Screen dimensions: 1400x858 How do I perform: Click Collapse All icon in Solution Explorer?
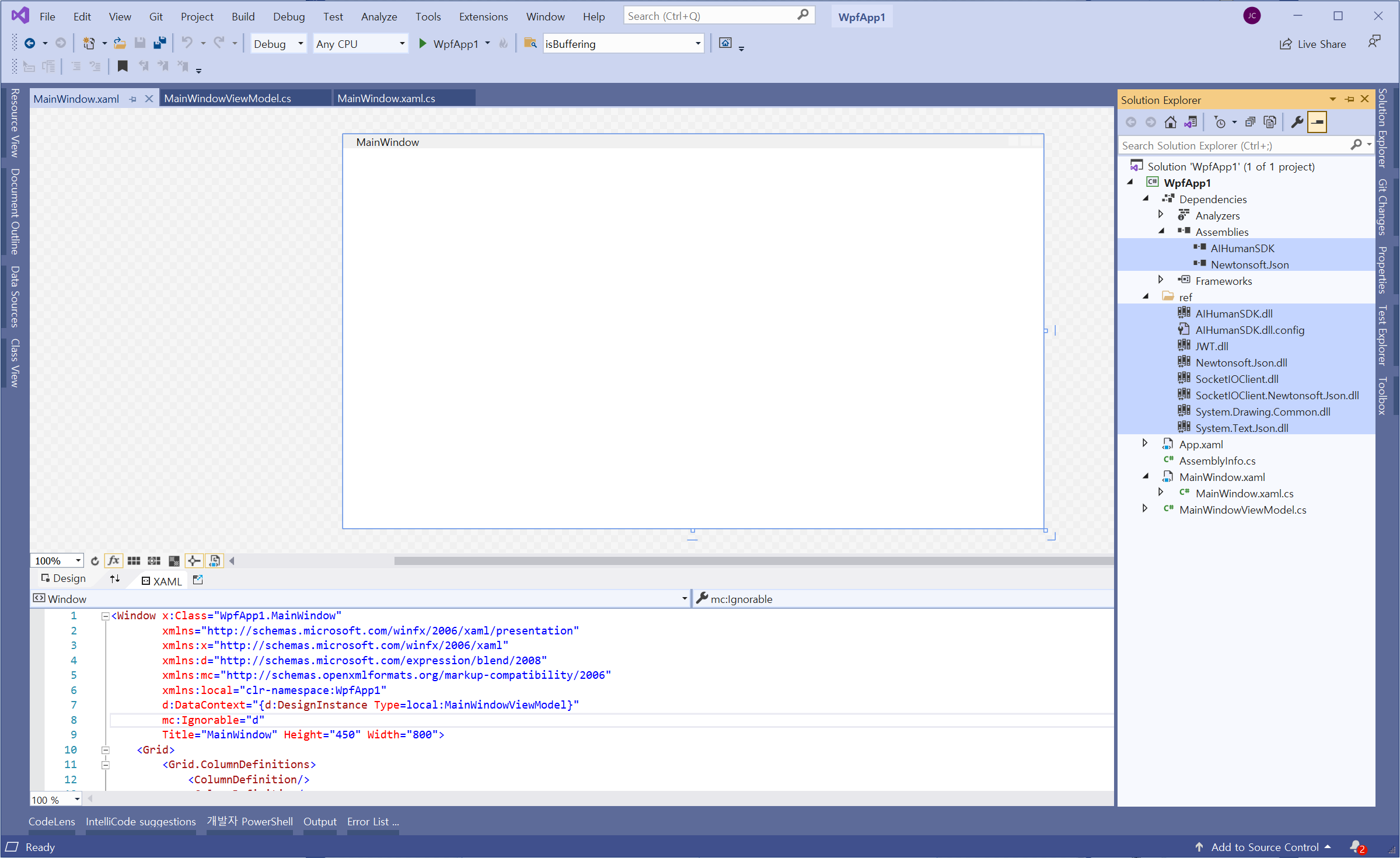click(1250, 122)
